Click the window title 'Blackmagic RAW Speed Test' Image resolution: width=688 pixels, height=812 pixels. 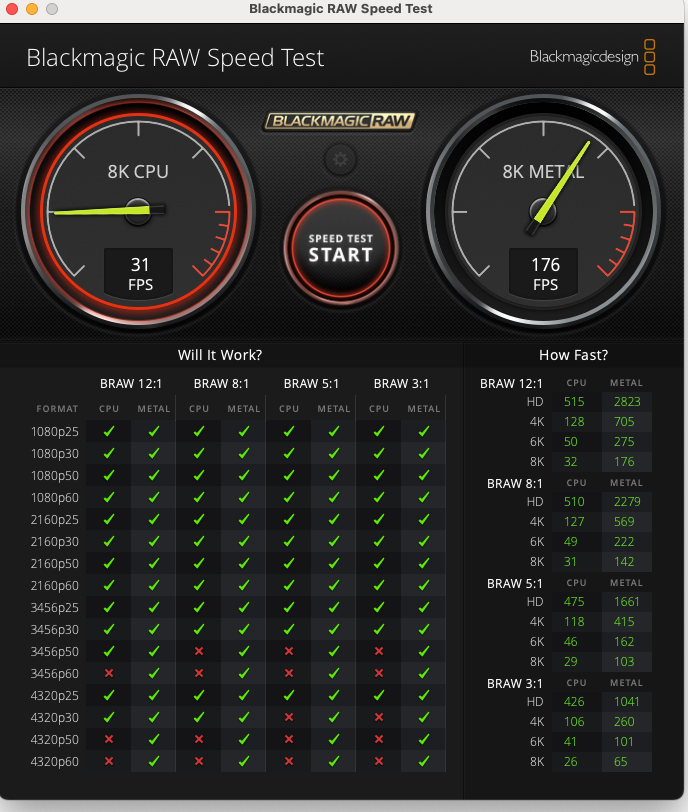click(341, 9)
